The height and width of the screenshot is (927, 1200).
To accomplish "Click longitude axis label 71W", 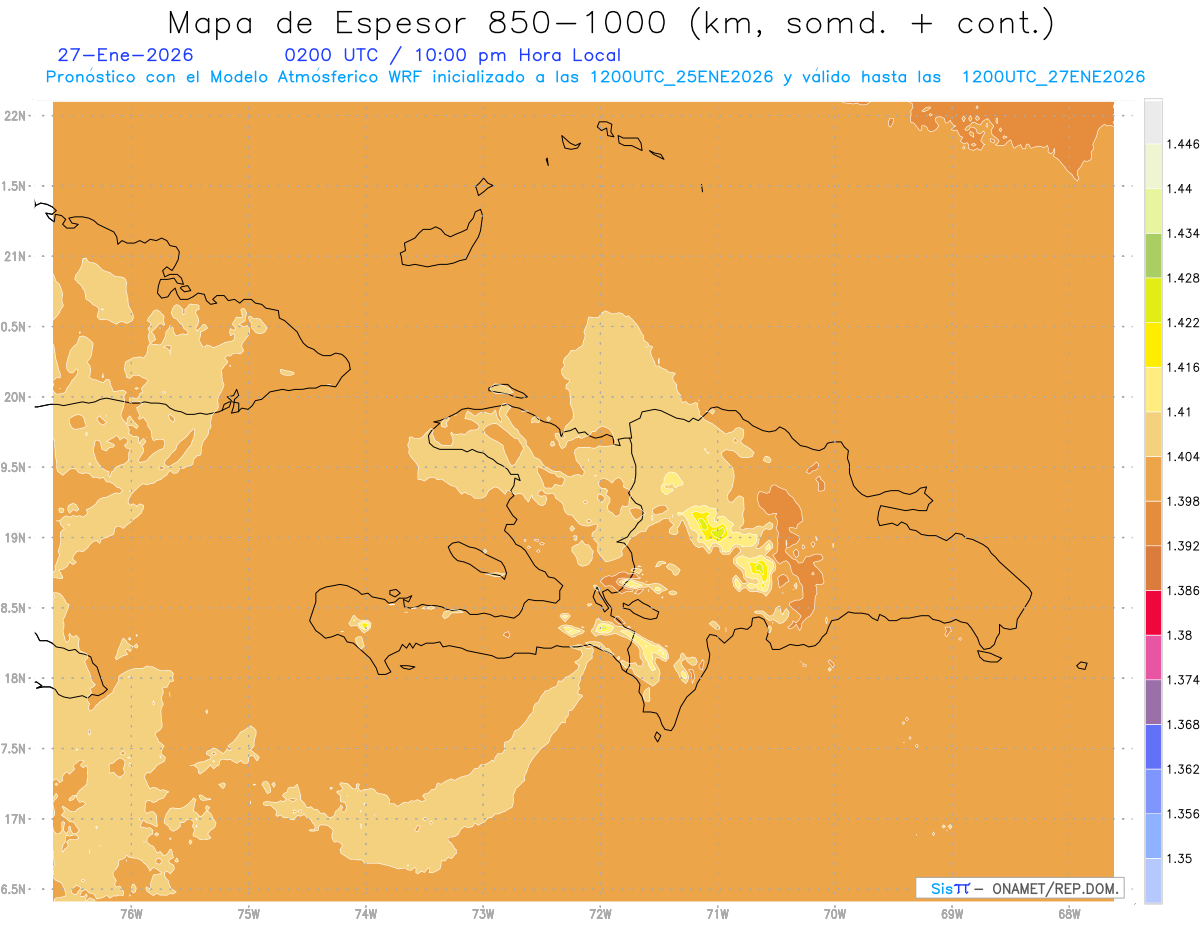I will [x=717, y=913].
